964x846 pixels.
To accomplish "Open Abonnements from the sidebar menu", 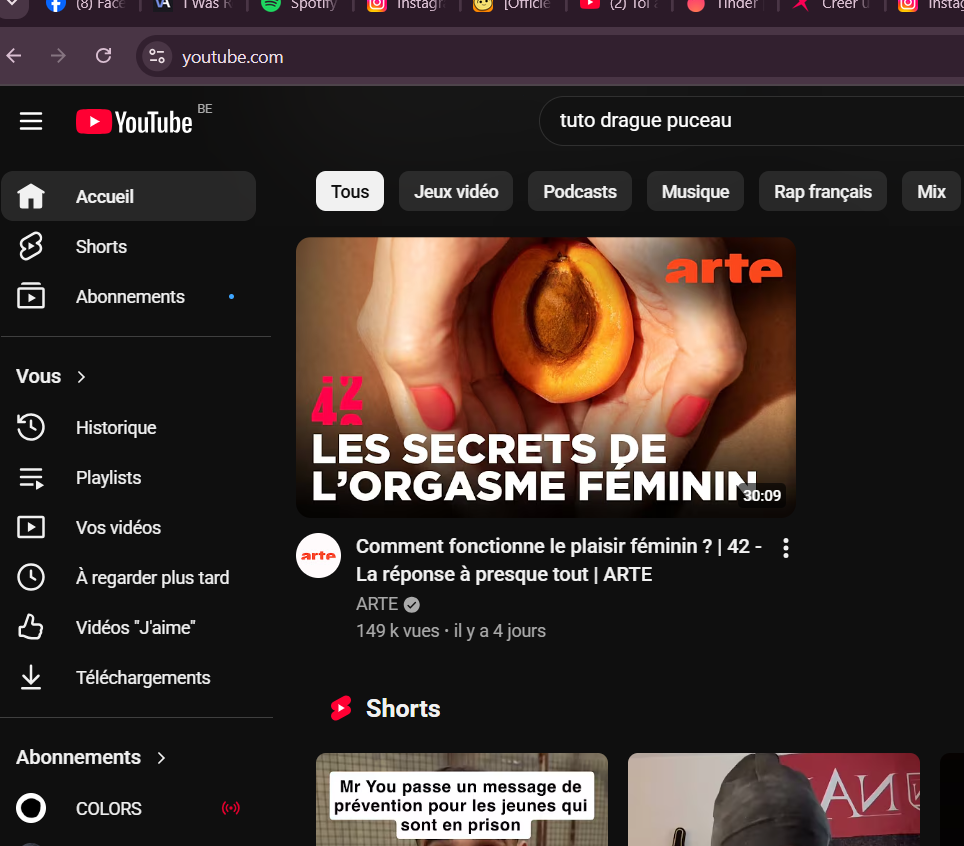I will coord(130,297).
